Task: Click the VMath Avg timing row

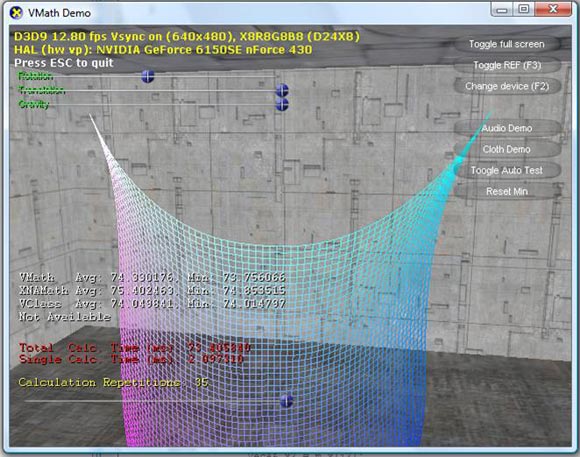Action: tap(152, 278)
